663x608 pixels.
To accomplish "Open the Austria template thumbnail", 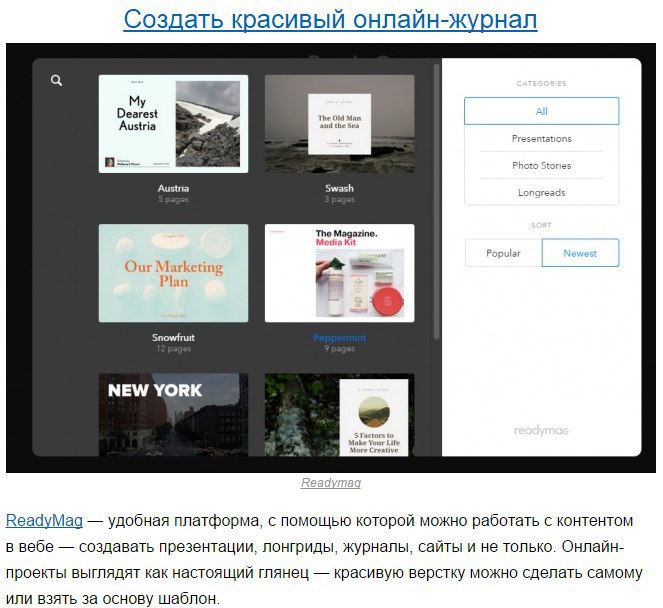I will [173, 124].
